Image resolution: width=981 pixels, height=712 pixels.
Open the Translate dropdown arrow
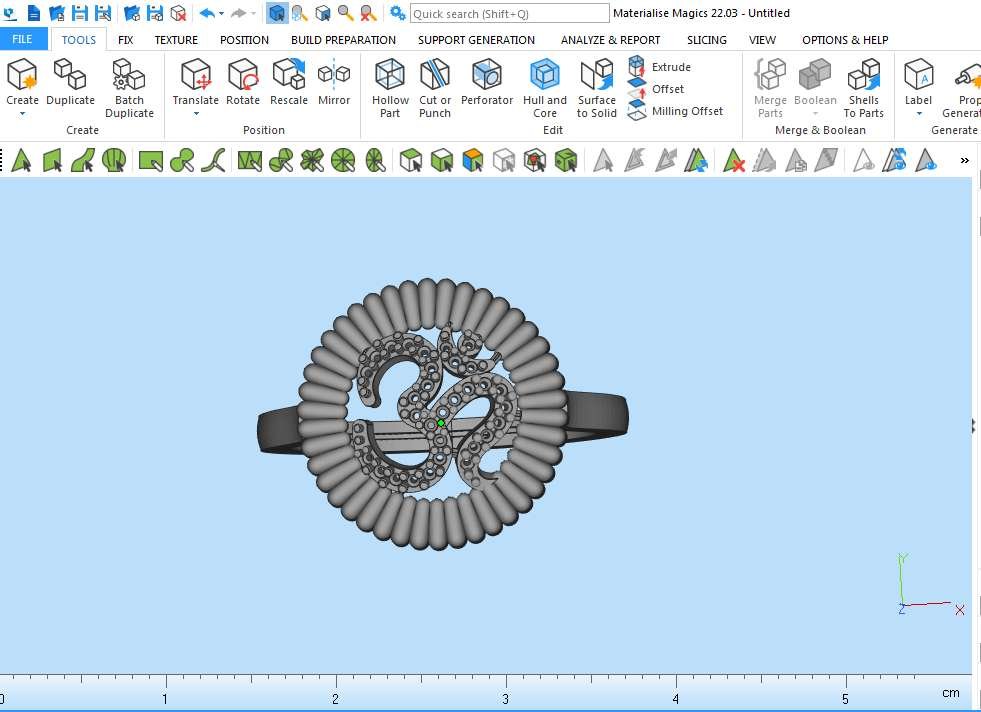pyautogui.click(x=196, y=114)
